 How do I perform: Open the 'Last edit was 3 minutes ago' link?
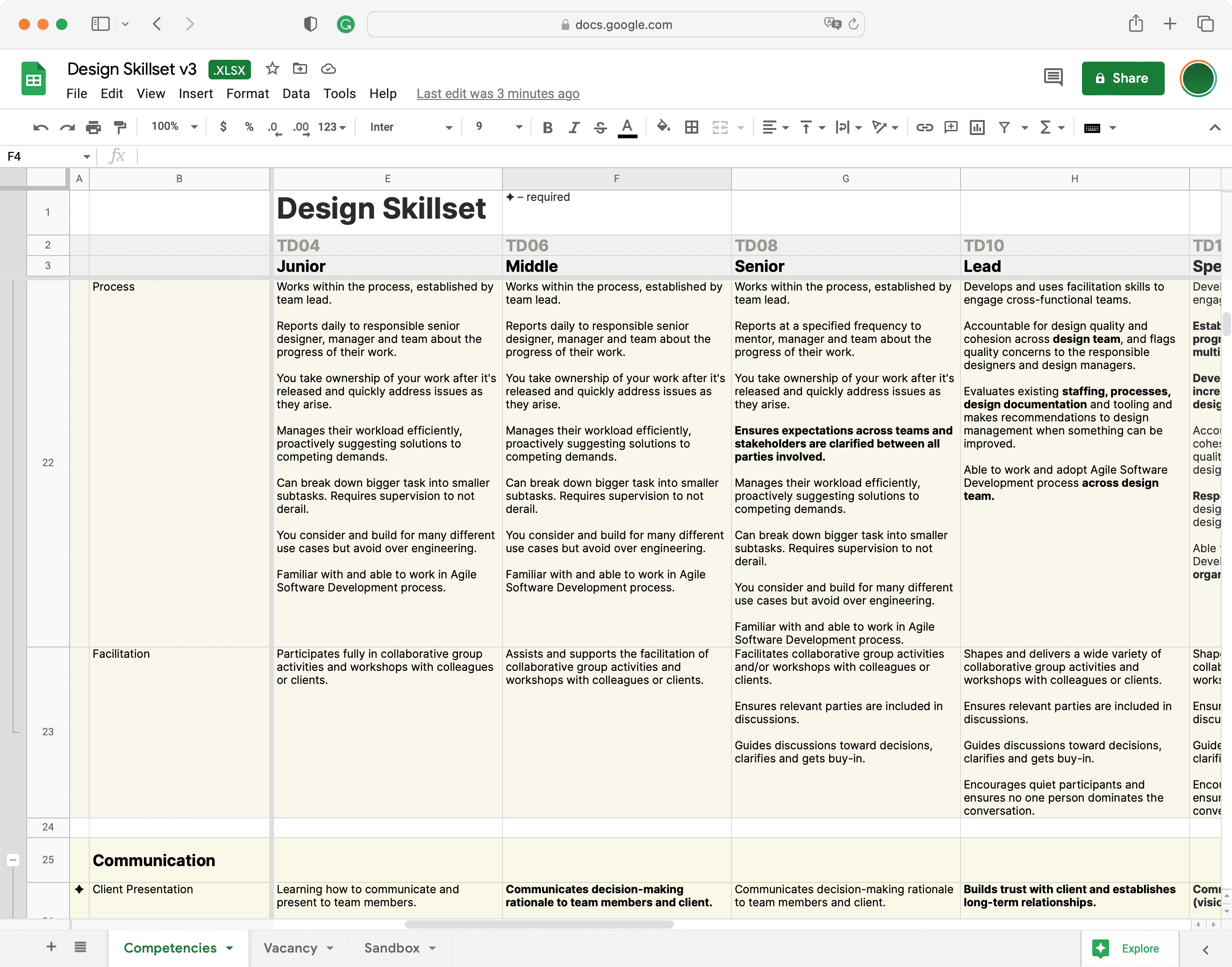pos(498,93)
